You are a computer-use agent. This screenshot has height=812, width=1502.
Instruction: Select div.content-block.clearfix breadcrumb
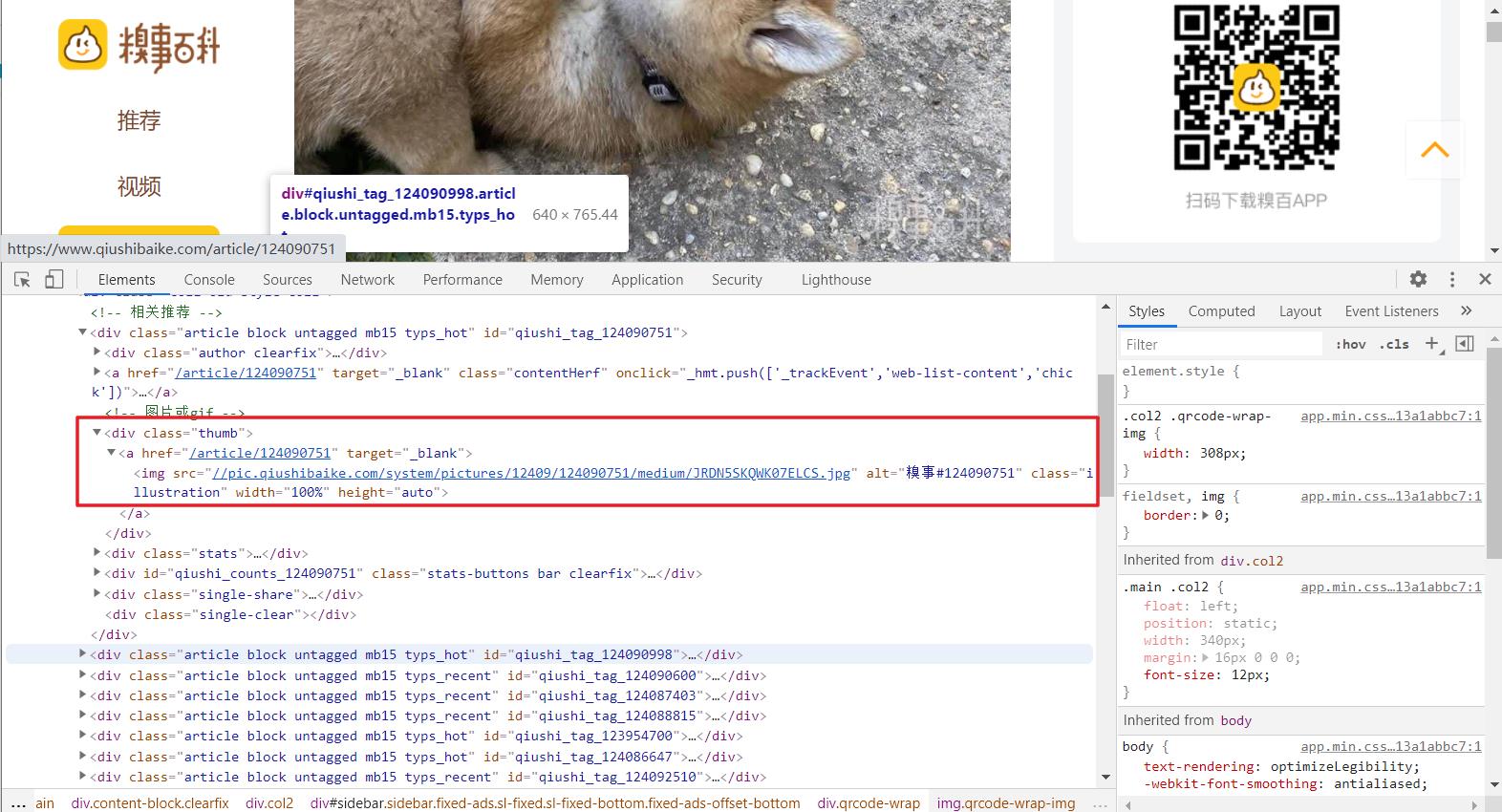[150, 803]
